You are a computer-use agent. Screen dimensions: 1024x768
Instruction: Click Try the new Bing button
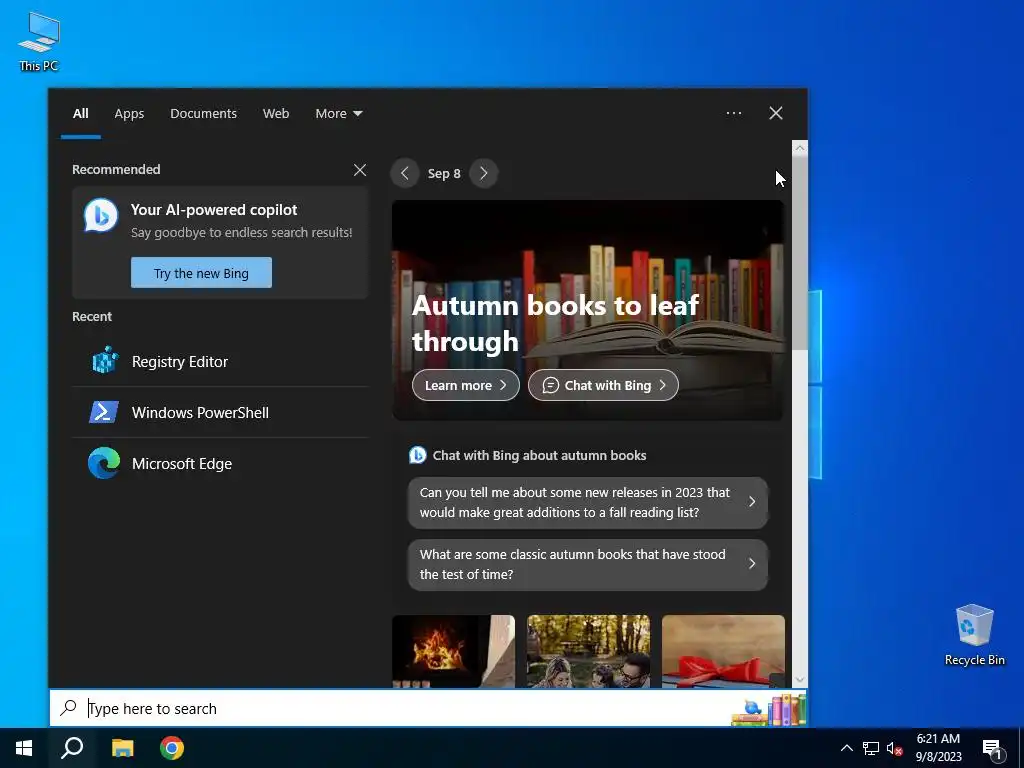201,272
